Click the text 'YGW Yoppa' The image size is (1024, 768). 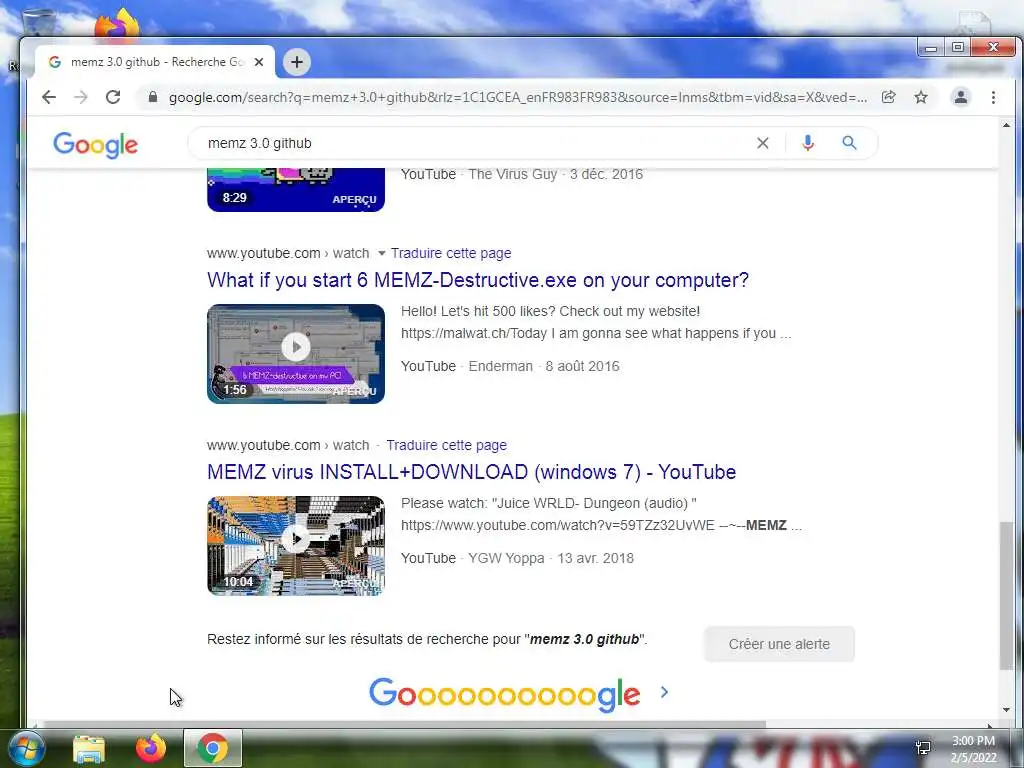[506, 558]
